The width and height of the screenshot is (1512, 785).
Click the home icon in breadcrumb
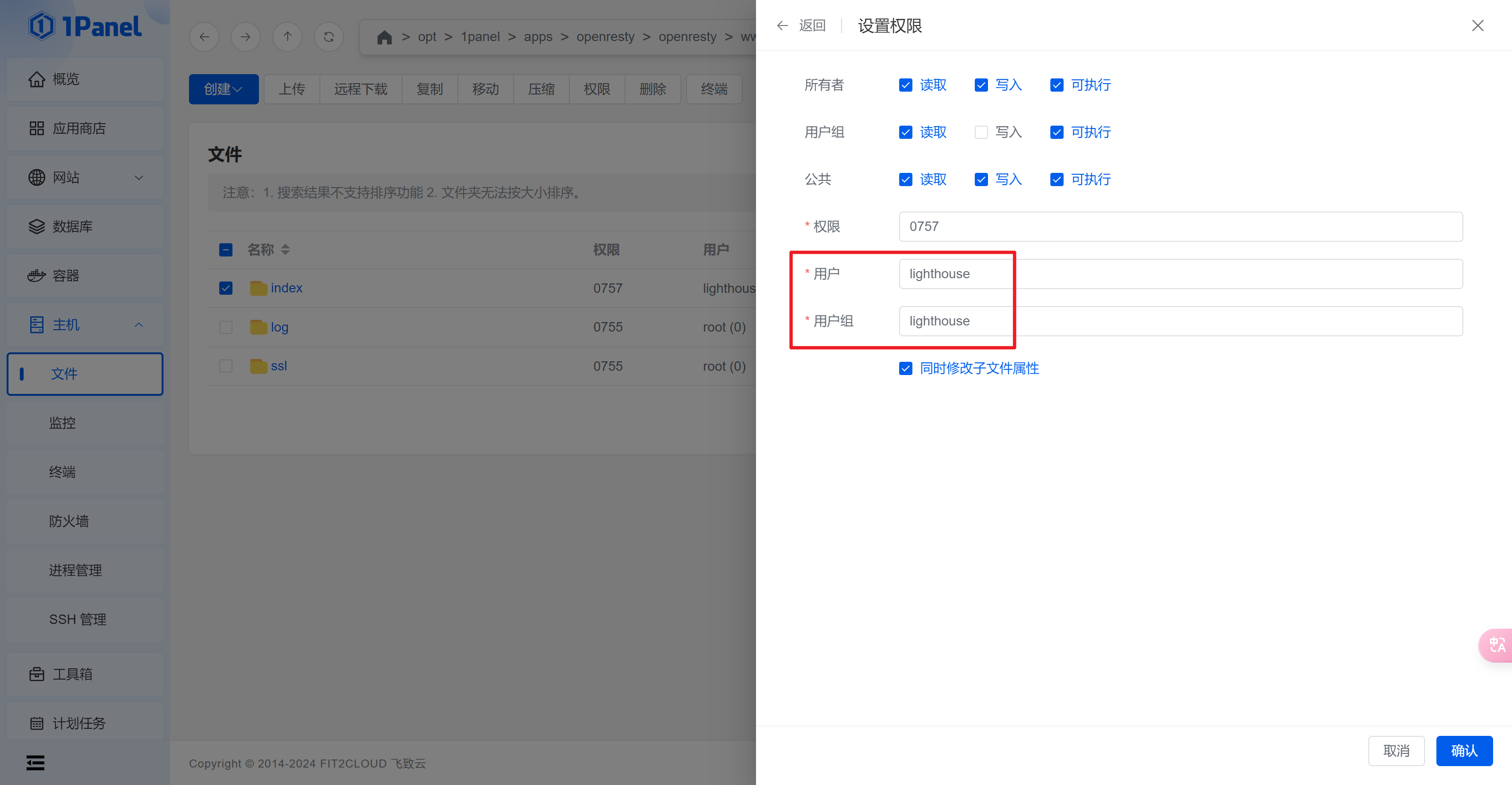click(385, 37)
